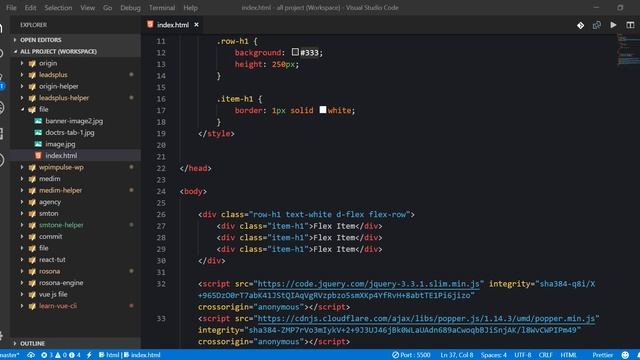Go to line via Ln 37, Col 8
The height and width of the screenshot is (360, 640).
[x=457, y=355]
